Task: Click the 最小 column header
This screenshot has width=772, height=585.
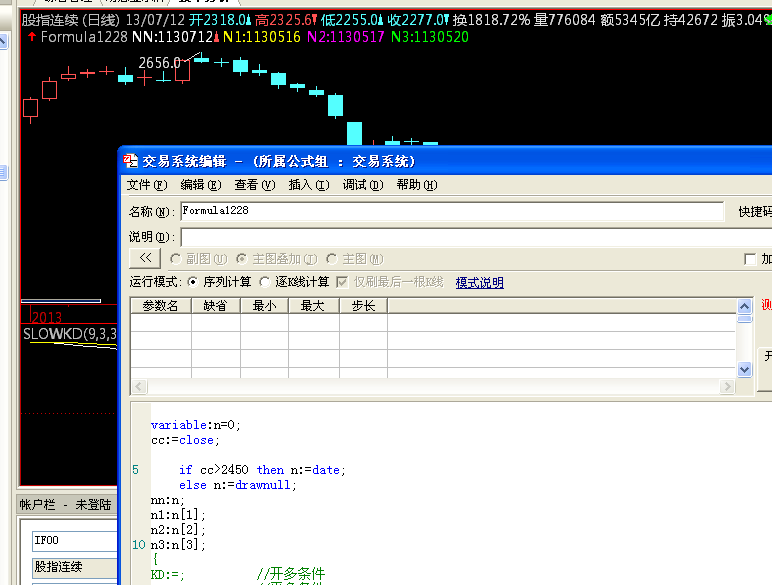Action: (264, 306)
